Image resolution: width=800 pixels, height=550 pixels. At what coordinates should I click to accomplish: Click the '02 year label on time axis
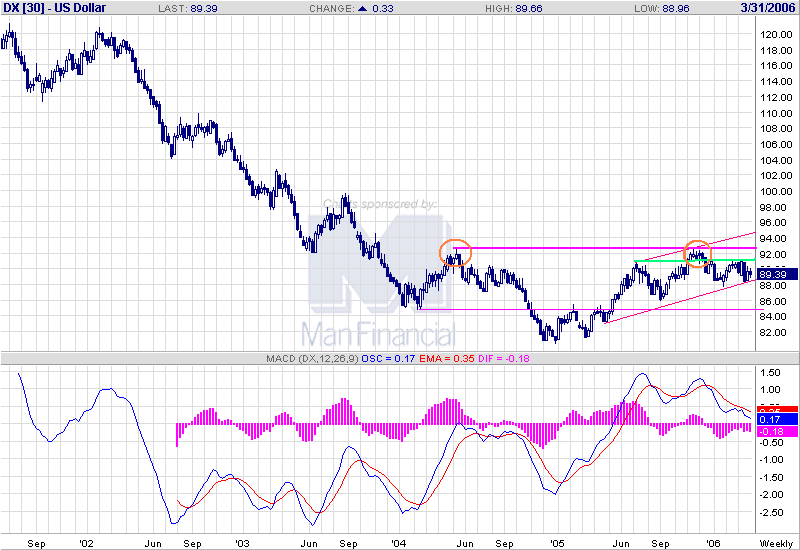point(86,544)
